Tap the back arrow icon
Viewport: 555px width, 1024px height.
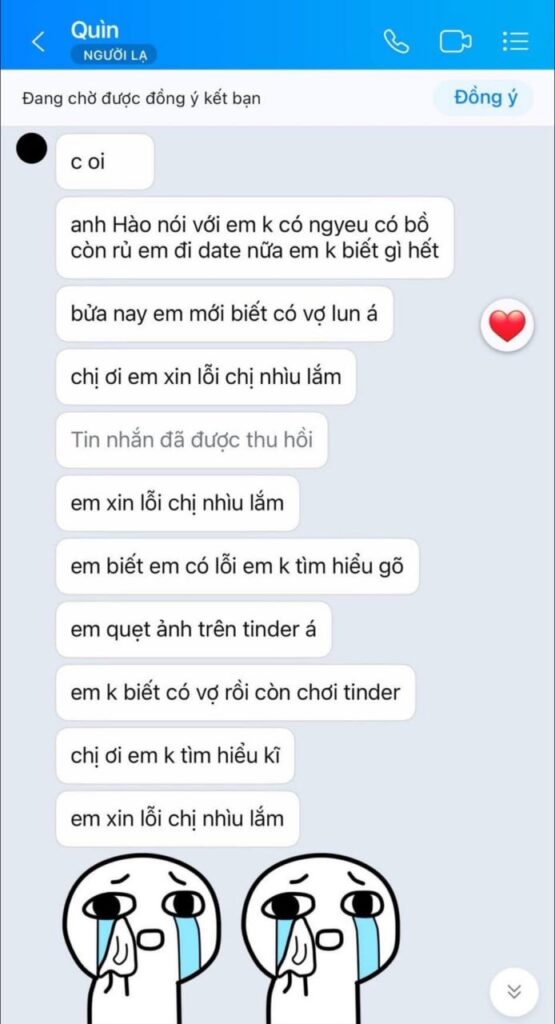[39, 42]
